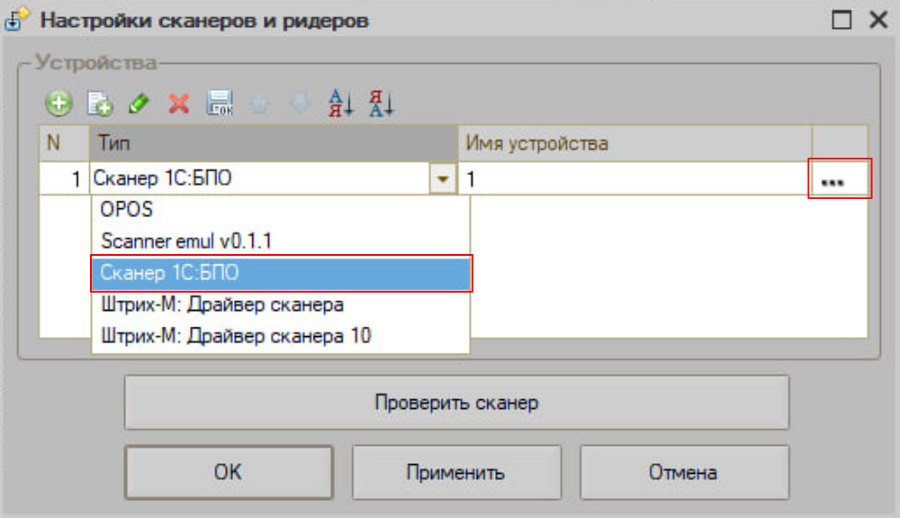This screenshot has width=900, height=518.
Task: Delete device with the red X icon
Action: pos(179,104)
